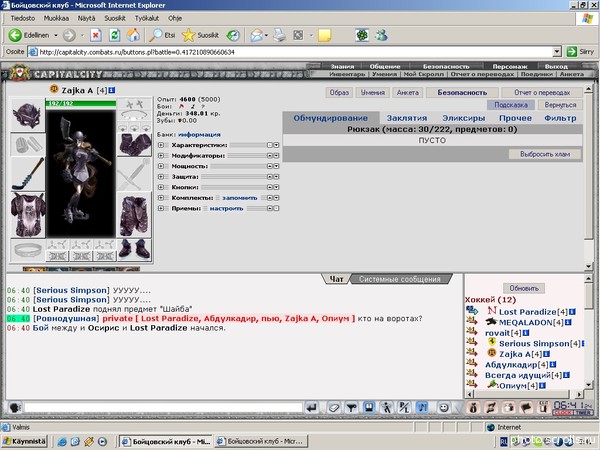Open the address bar dropdown arrow
600x450 pixels.
coord(557,52)
